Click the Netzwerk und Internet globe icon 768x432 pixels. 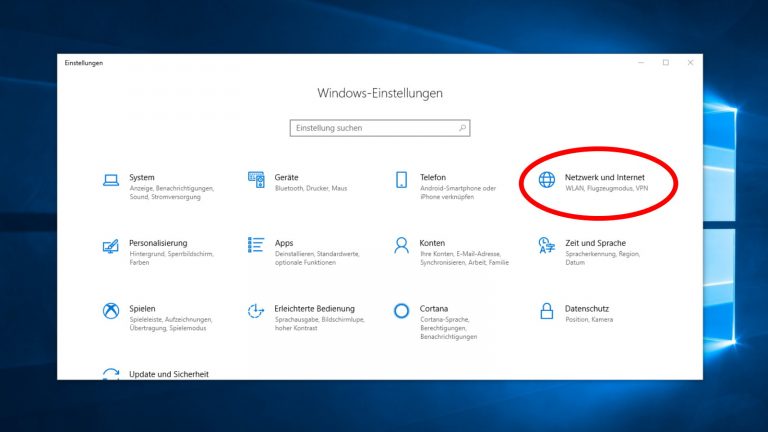(547, 180)
